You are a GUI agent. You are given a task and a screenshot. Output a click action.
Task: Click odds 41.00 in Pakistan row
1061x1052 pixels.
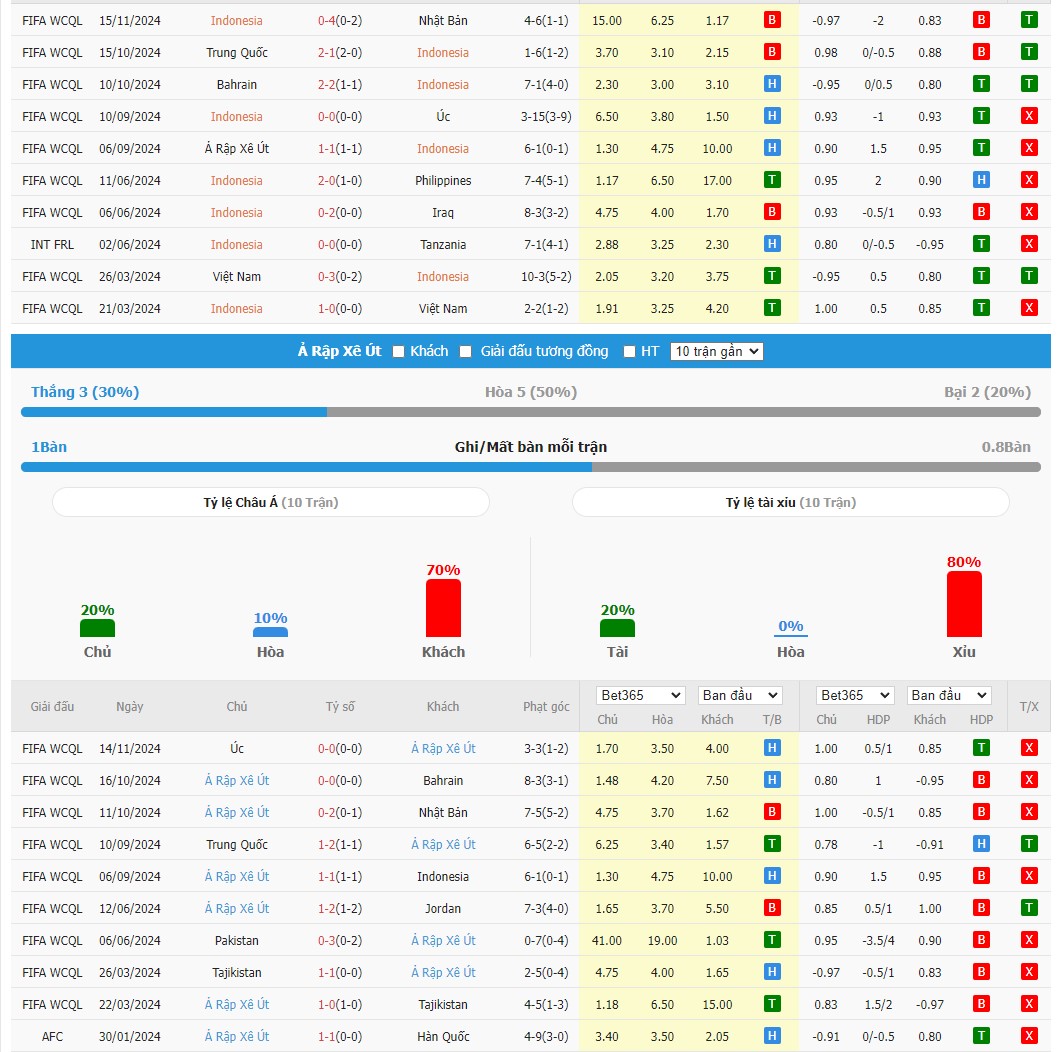tap(607, 941)
